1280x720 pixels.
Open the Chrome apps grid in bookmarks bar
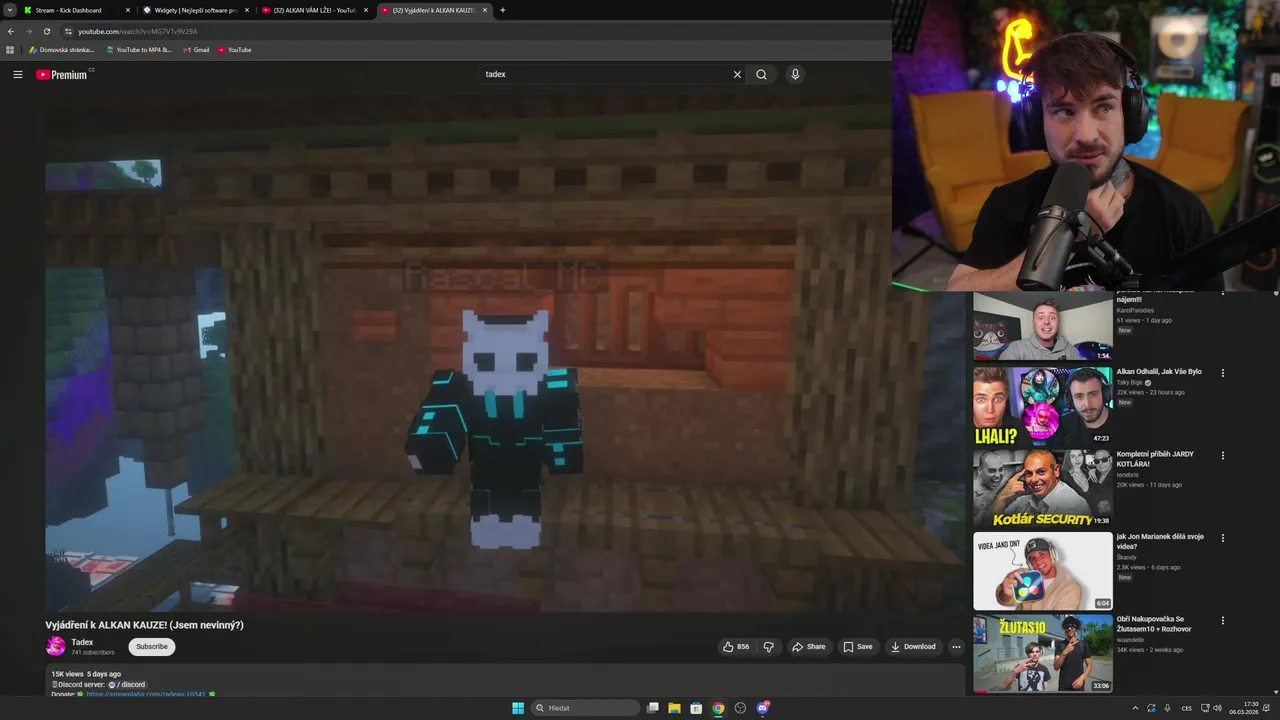click(x=10, y=50)
